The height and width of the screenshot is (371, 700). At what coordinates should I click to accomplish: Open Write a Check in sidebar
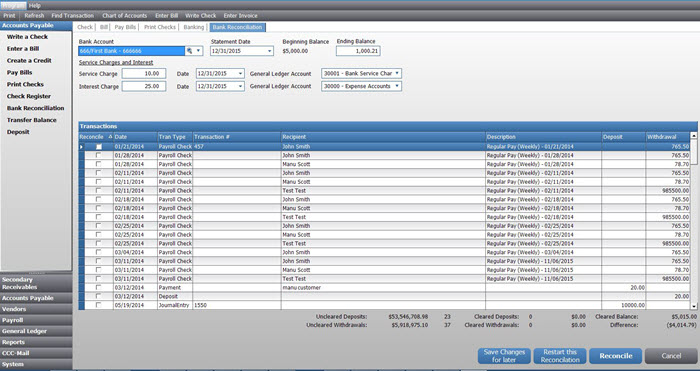tap(27, 37)
